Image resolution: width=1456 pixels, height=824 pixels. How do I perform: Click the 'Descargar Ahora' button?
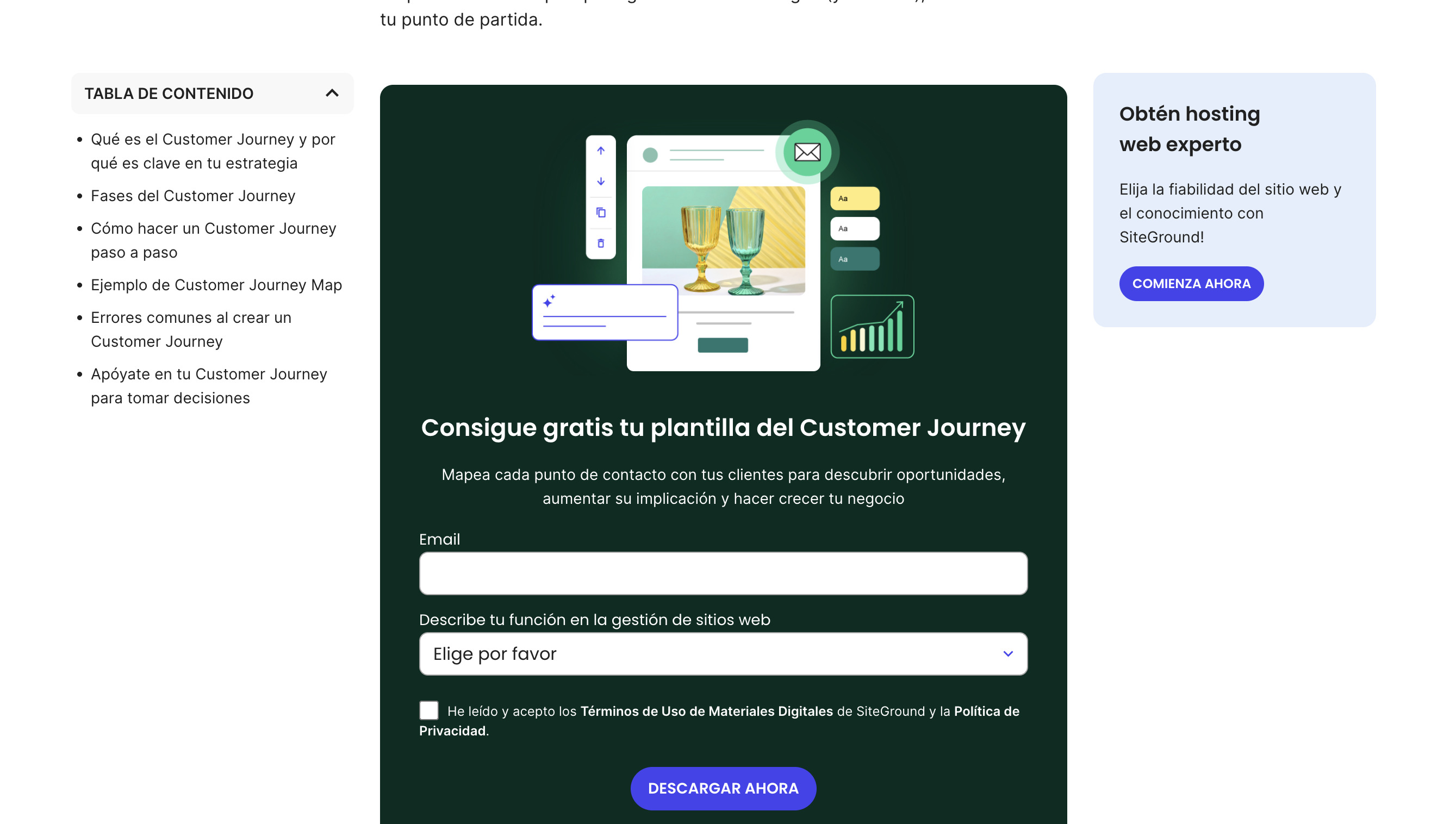pos(723,788)
